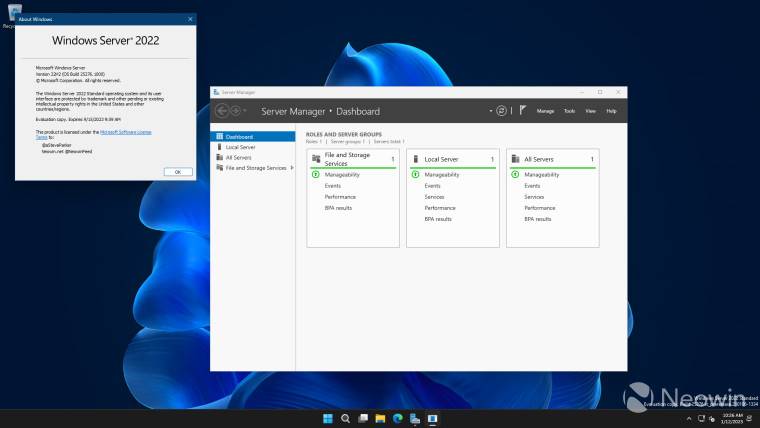Click Manageability status icon in Local Server tile
Image resolution: width=760 pixels, height=428 pixels.
tap(415, 174)
